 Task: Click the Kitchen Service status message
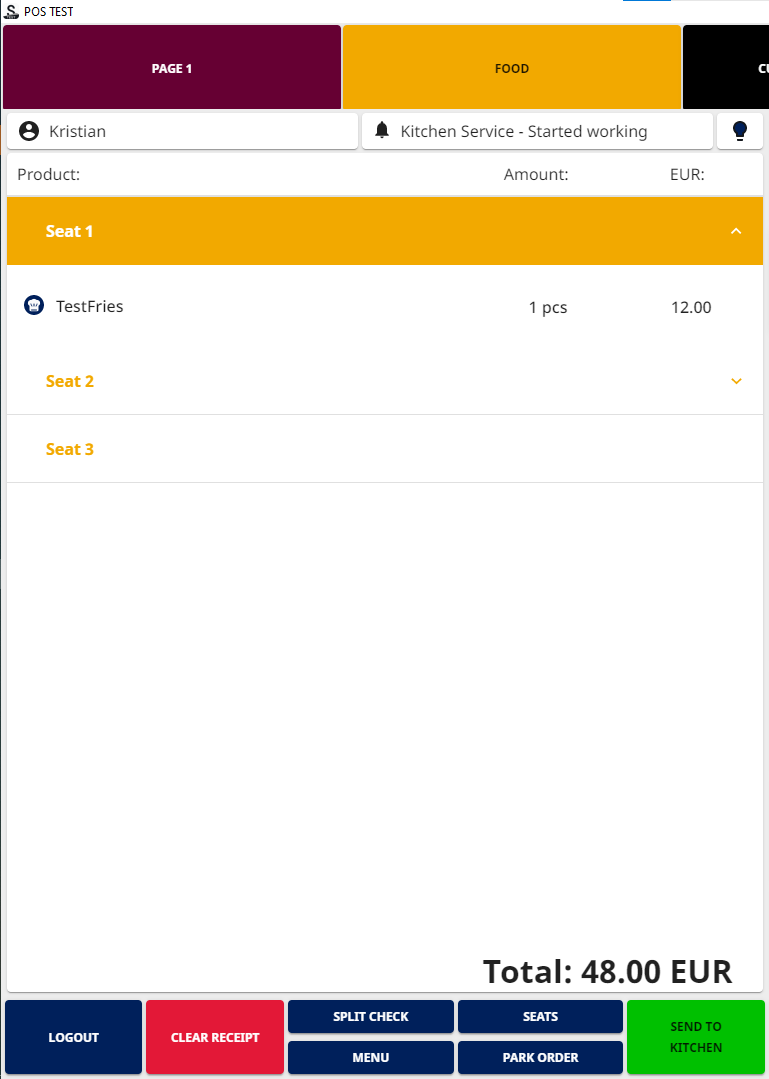tap(523, 131)
